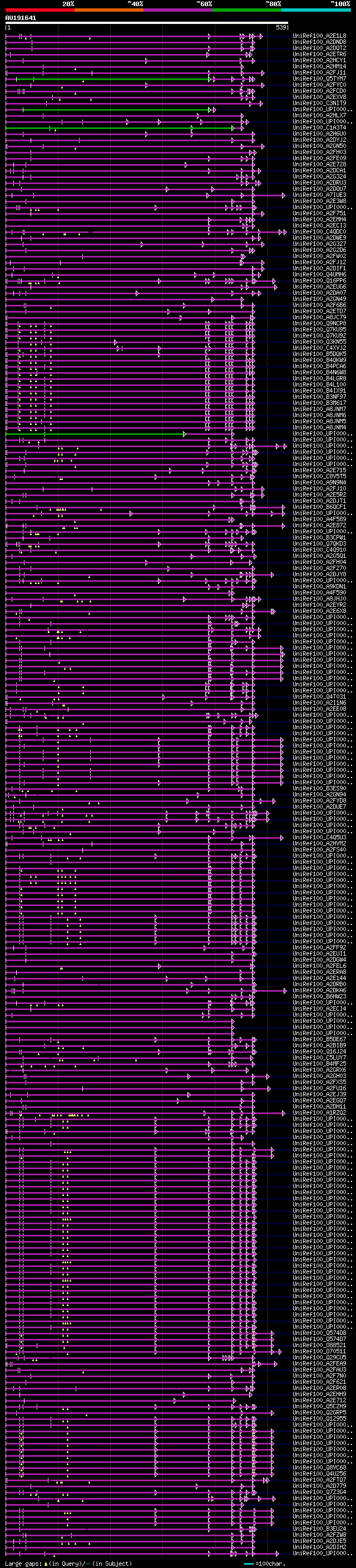Choose the UniRef100_A2E728 entry
Image resolution: width=356 pixels, height=1568 pixels.
point(319,164)
